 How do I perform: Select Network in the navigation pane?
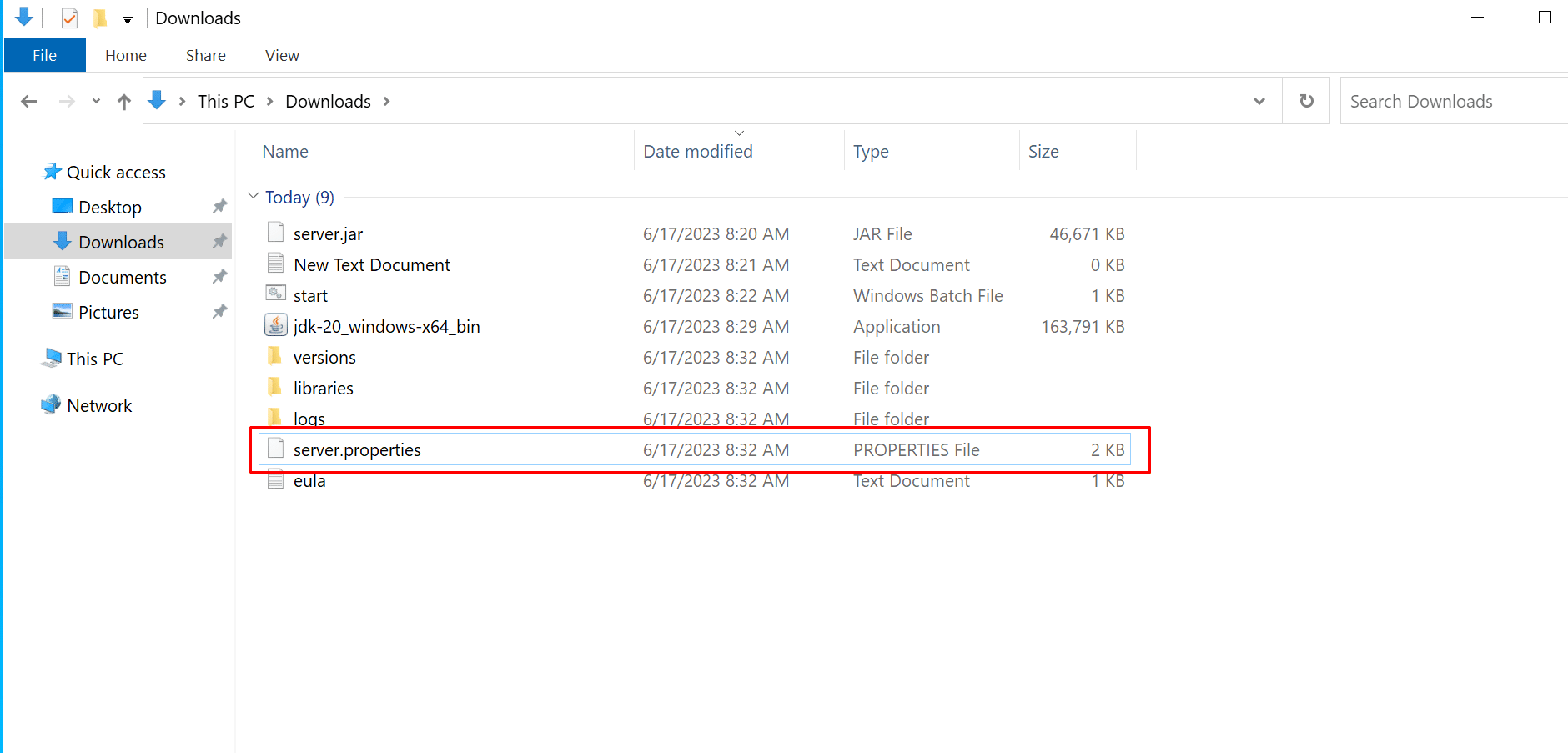99,405
